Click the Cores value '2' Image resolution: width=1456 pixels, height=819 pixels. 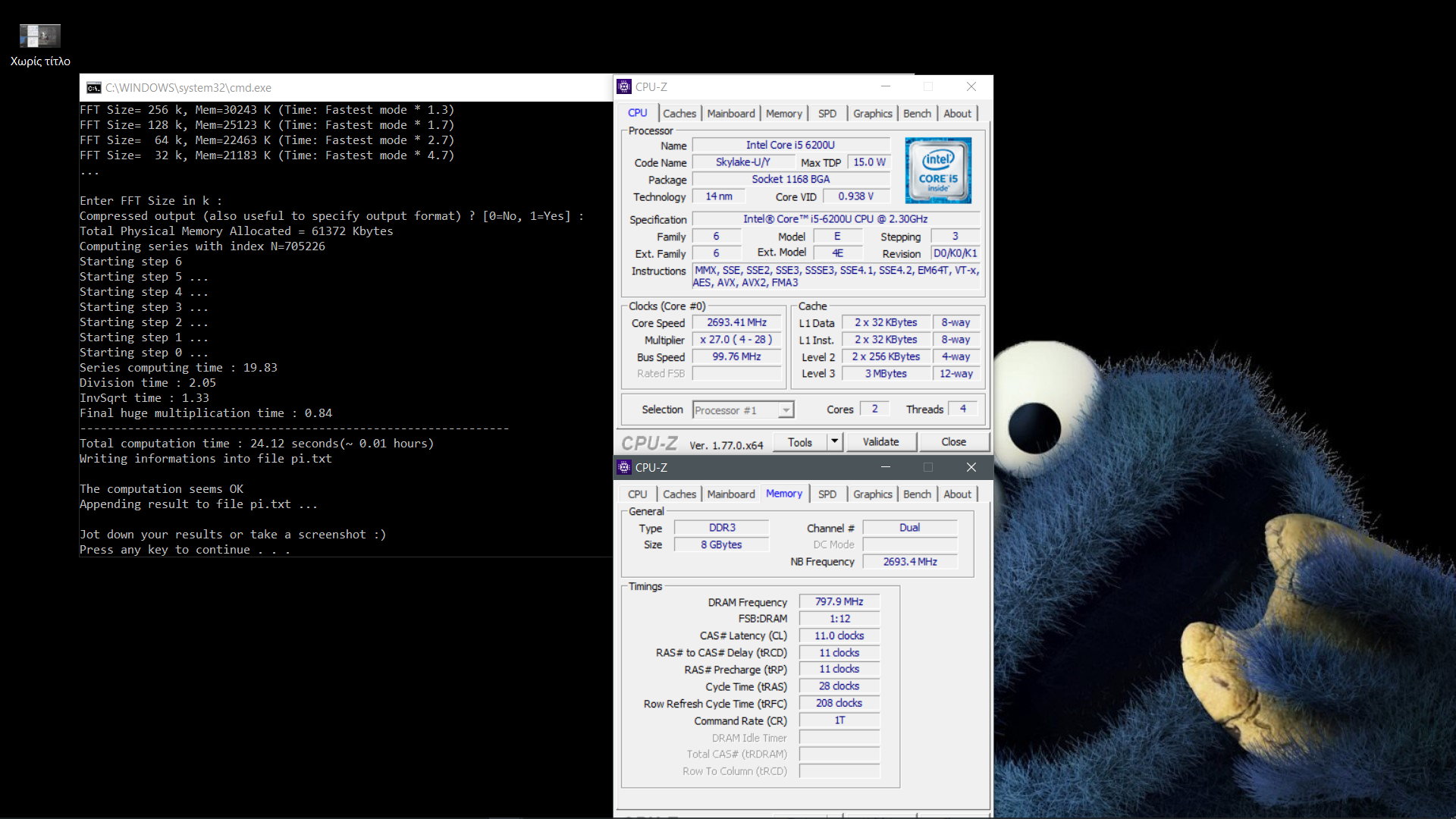[874, 409]
